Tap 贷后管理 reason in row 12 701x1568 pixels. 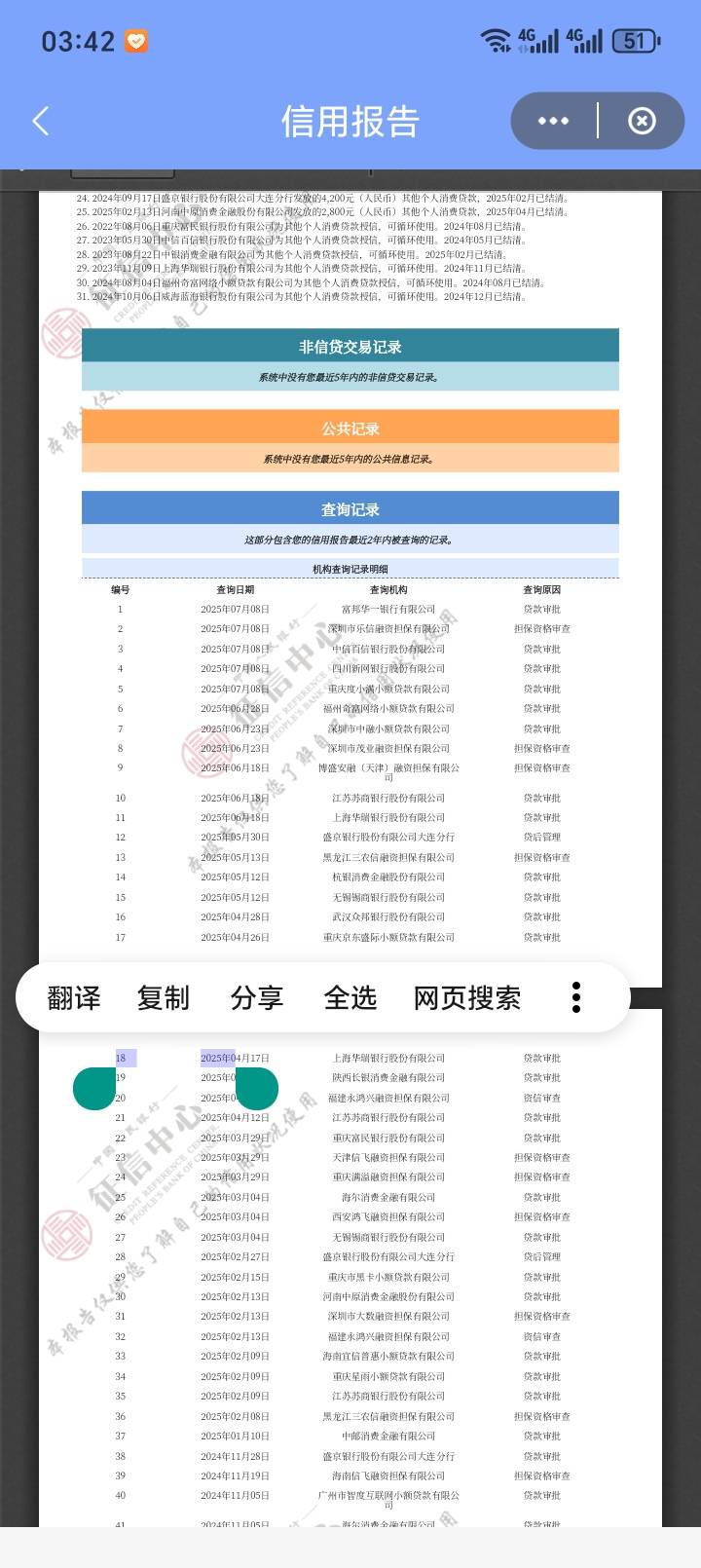coord(542,838)
